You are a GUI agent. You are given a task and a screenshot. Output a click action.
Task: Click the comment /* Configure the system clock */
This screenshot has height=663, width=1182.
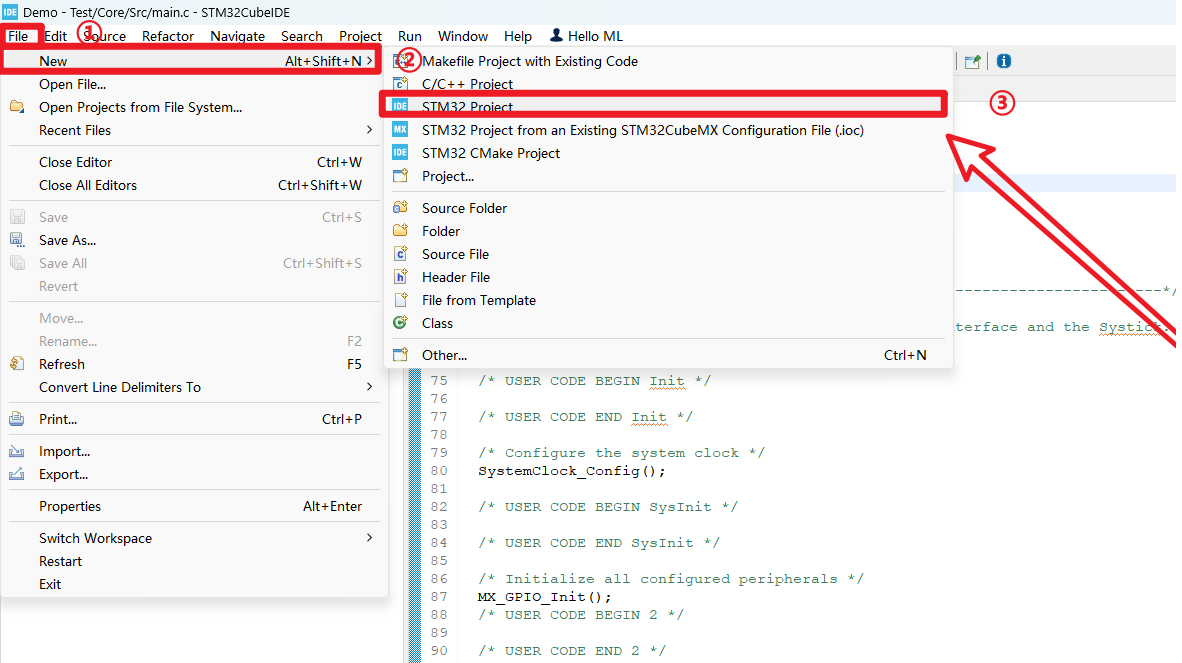coord(621,453)
